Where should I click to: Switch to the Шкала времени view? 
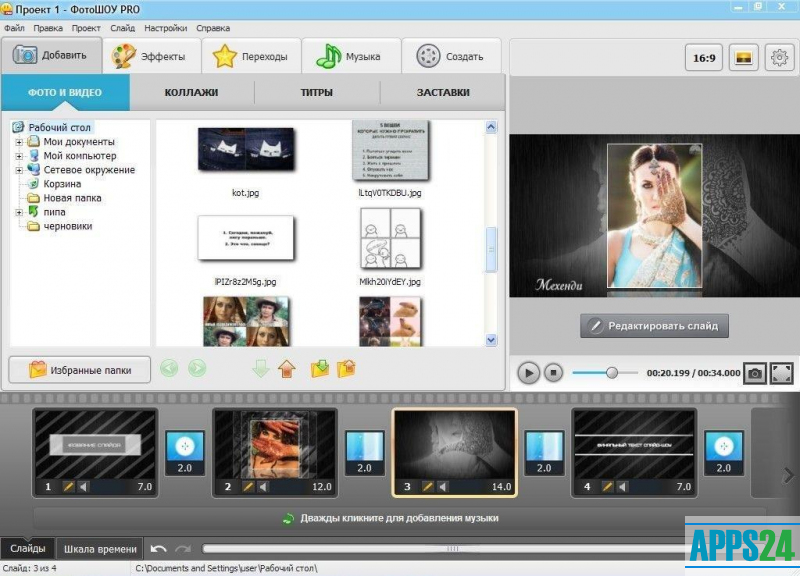100,549
